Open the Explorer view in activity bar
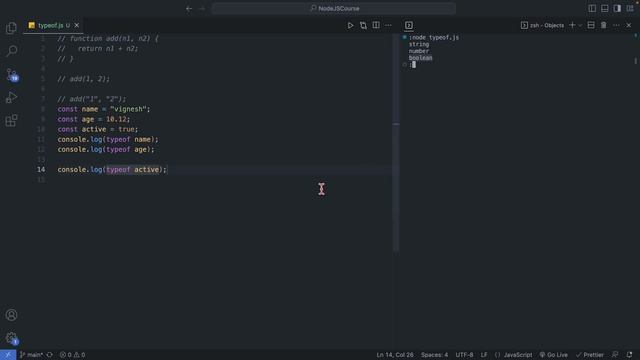 [11, 28]
